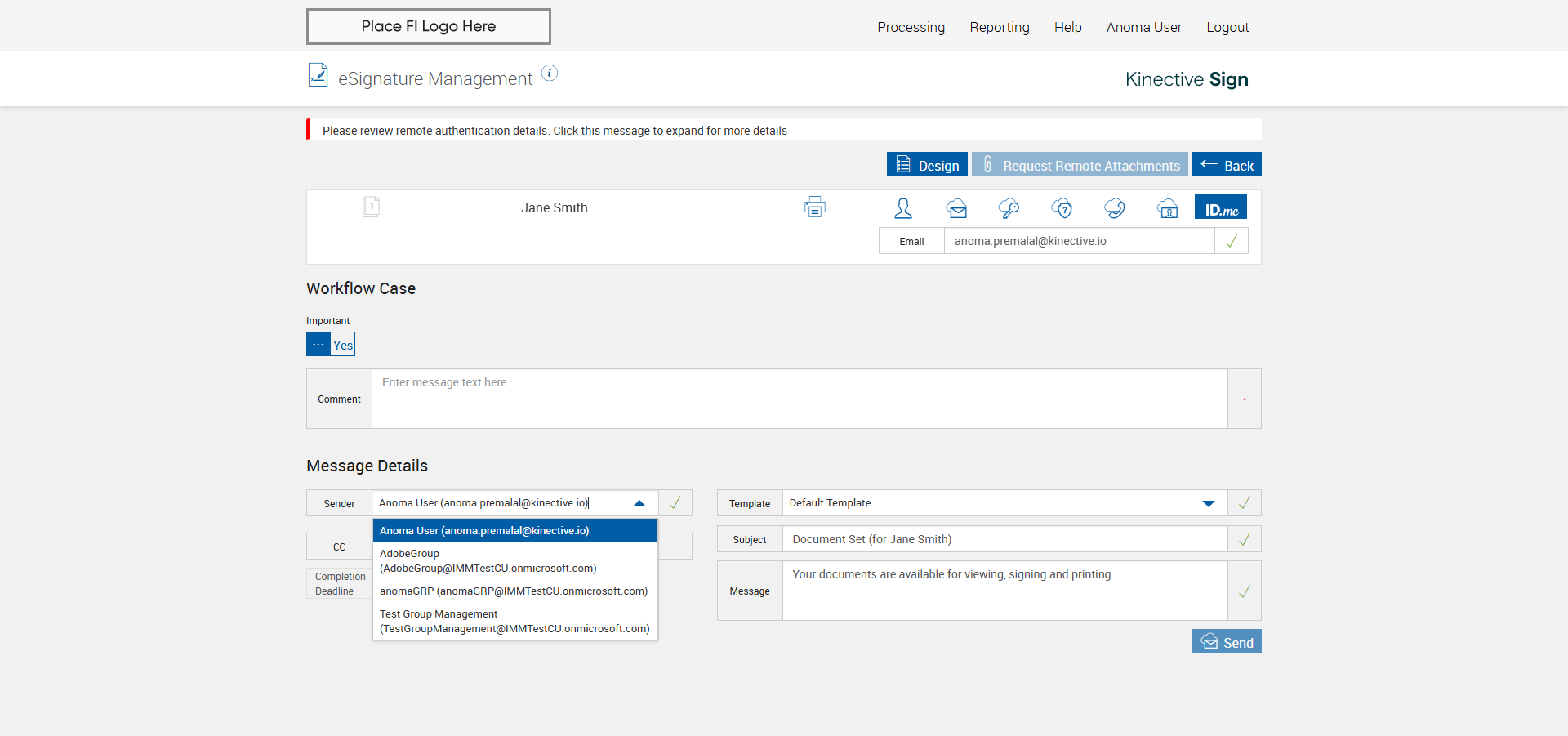Screen dimensions: 1568x736
Task: Collapse the Sender dropdown arrow
Action: click(639, 503)
